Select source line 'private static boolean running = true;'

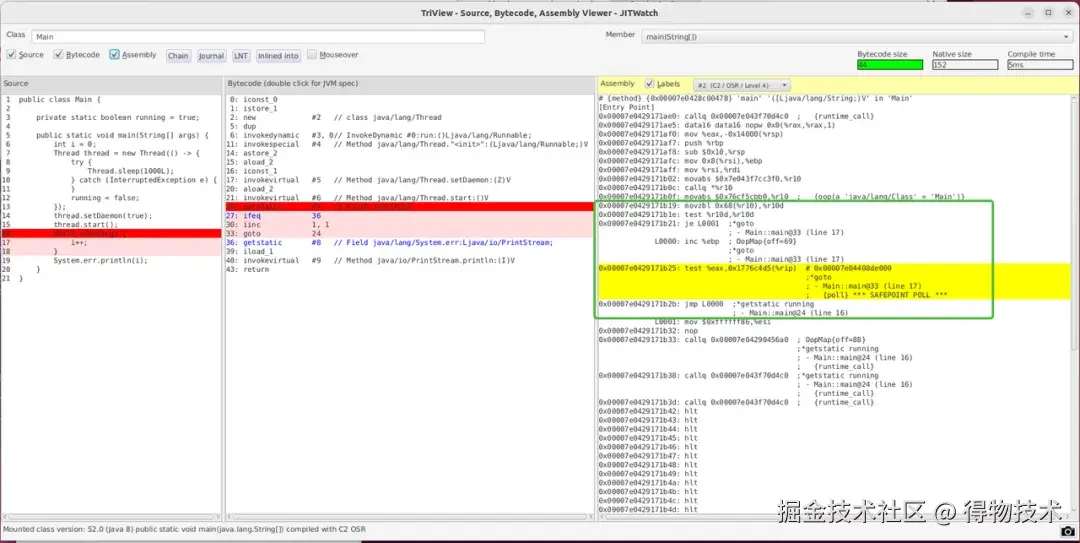pyautogui.click(x=117, y=117)
